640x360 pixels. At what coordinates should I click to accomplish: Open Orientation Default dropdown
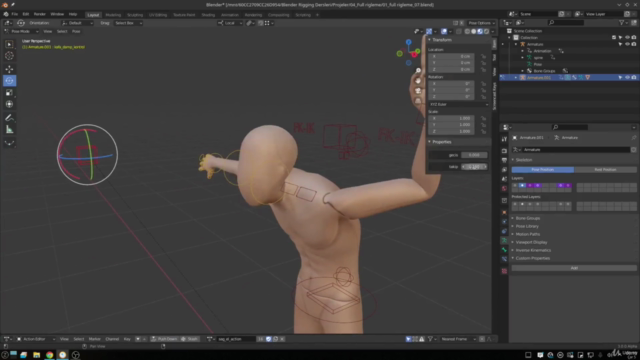click(77, 23)
